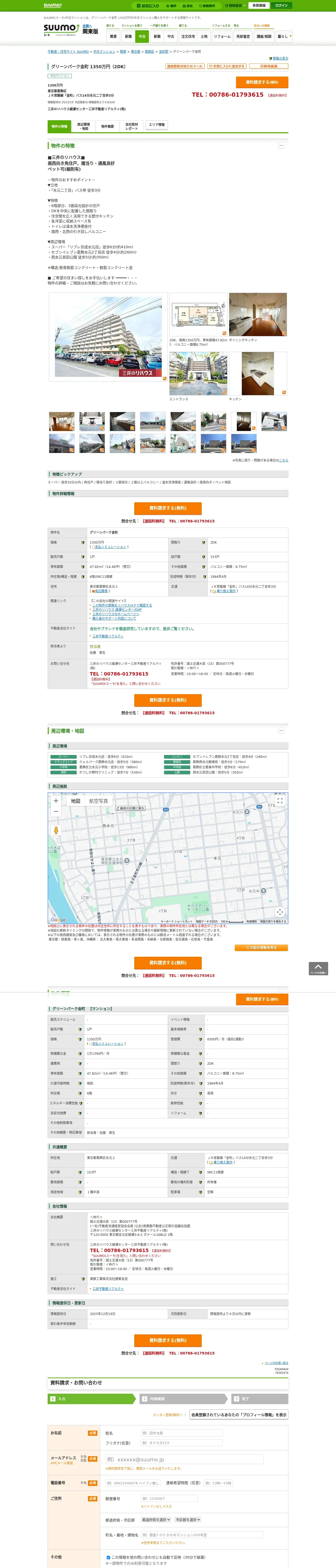Switch to the 周辺環境・地図 tab
Screen dimensions: 336x1568
point(83,126)
